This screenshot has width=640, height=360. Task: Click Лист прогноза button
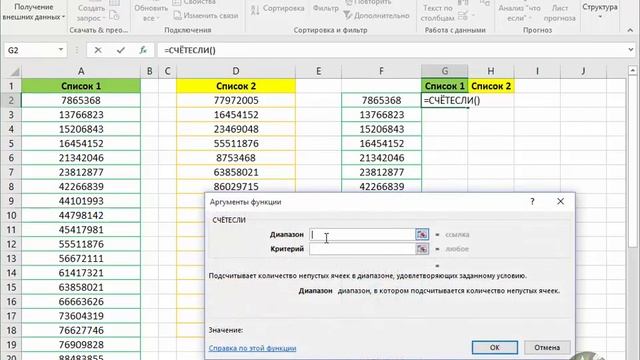560,13
